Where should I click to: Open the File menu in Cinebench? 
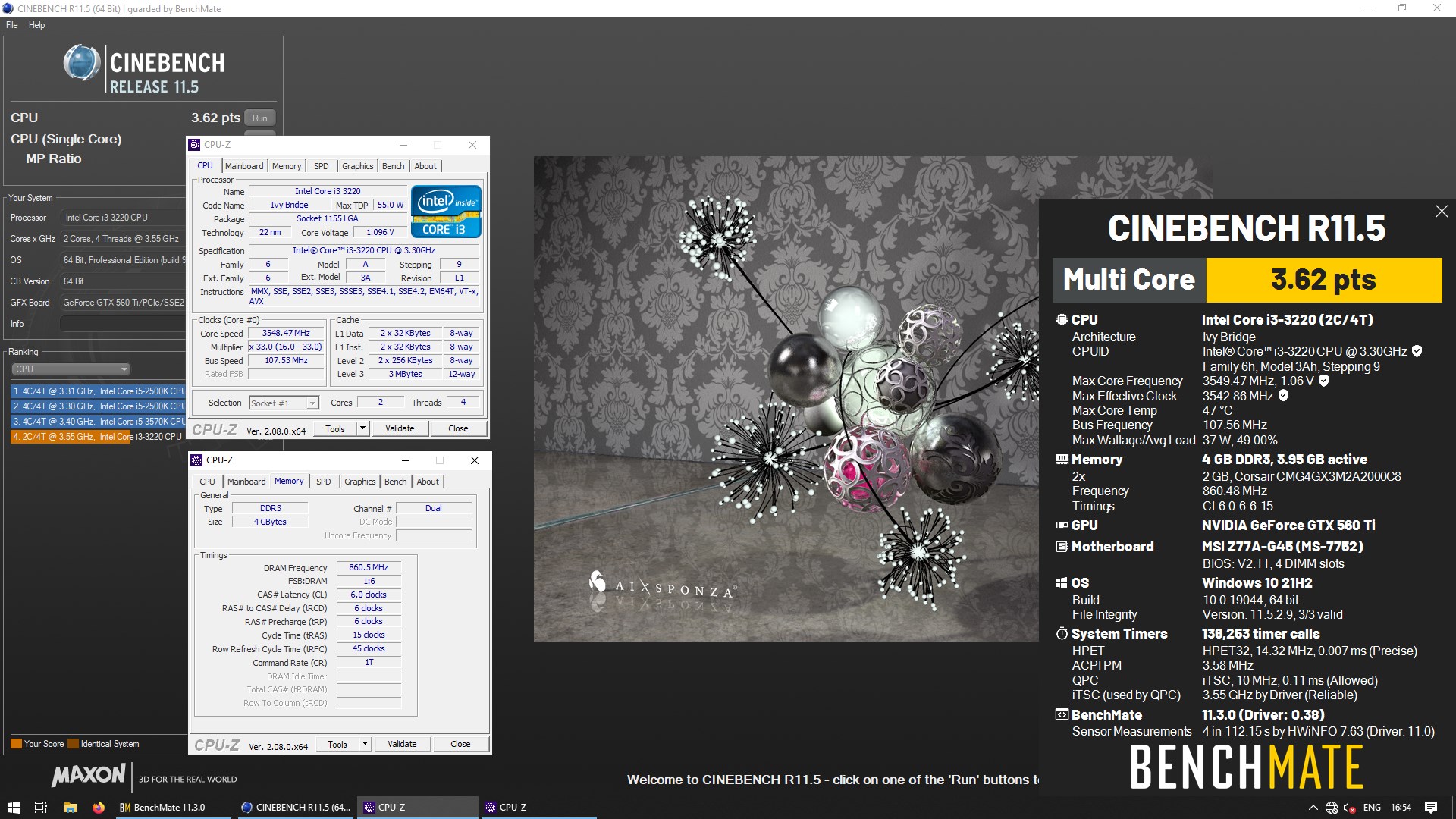click(12, 25)
